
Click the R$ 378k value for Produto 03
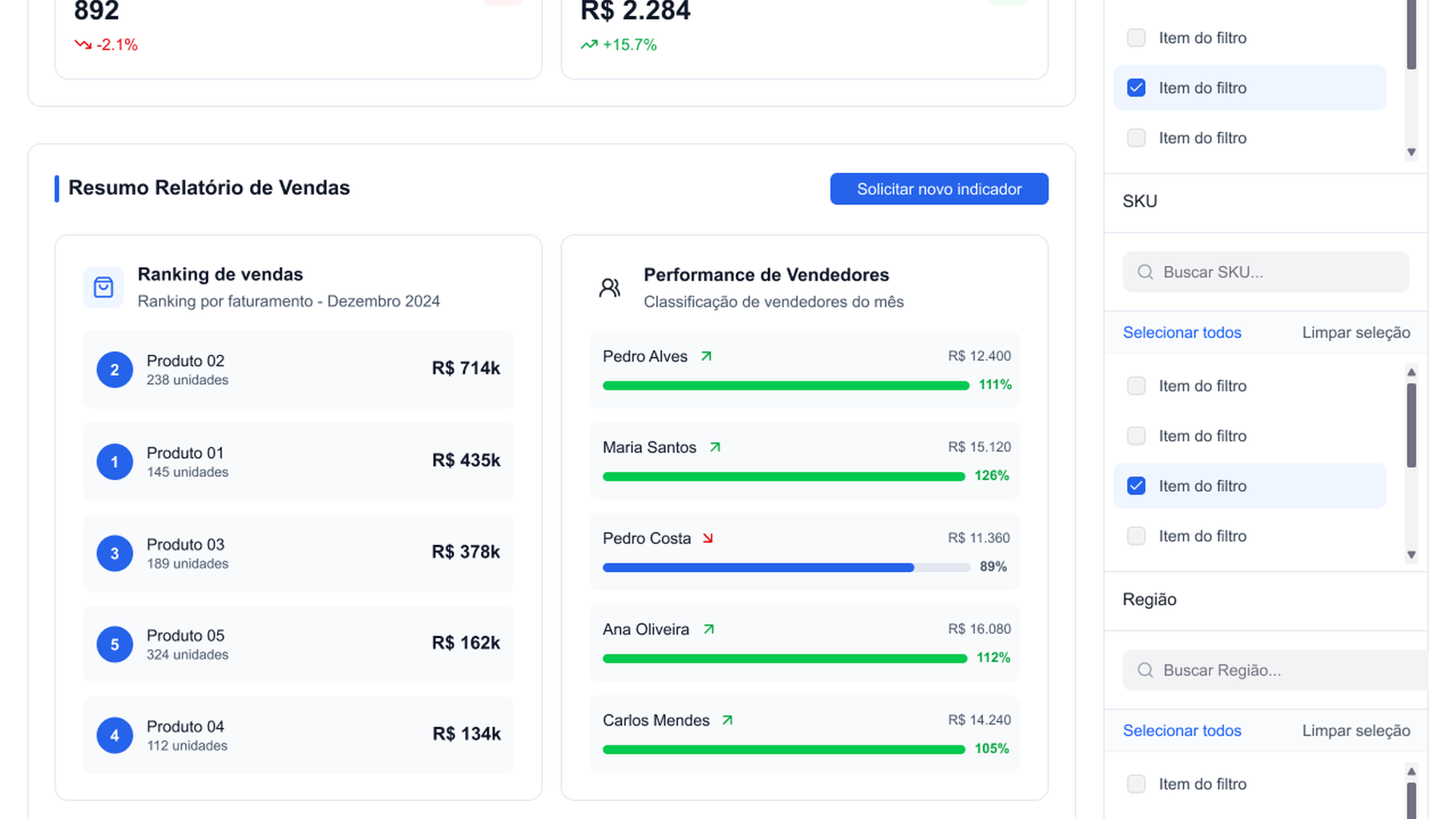tap(466, 552)
